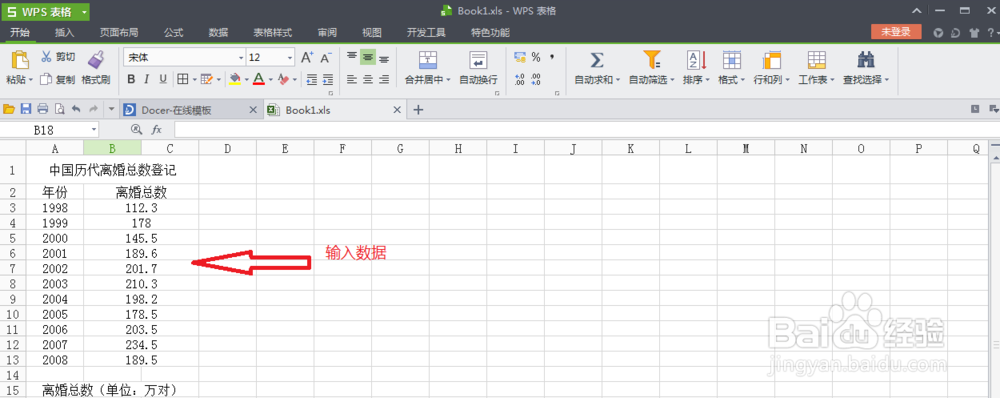Toggle middle vertical alignment (highlighted)
Image resolution: width=1000 pixels, height=398 pixels.
[367, 57]
